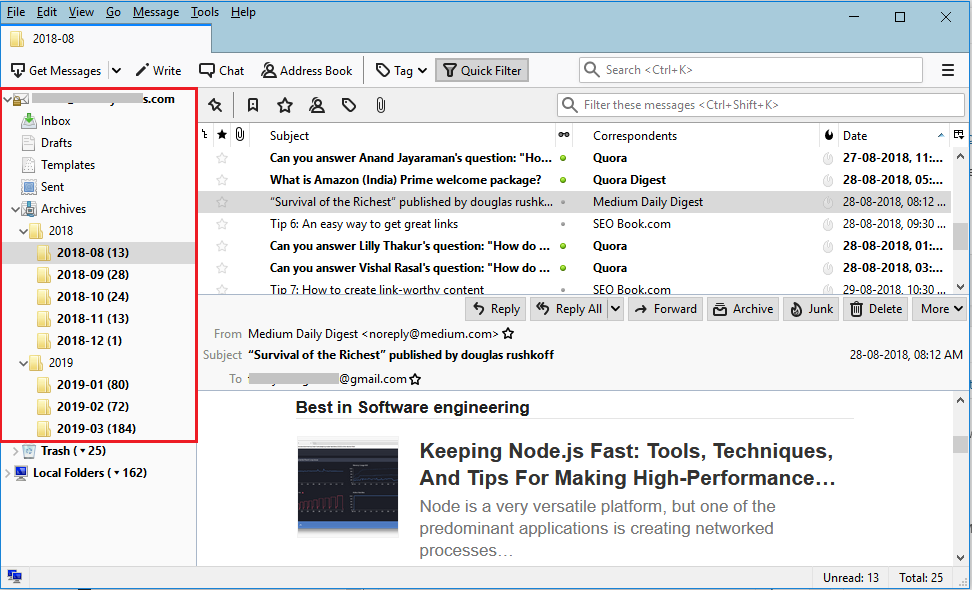The image size is (972, 590).
Task: Open the Address Book
Action: coord(307,70)
